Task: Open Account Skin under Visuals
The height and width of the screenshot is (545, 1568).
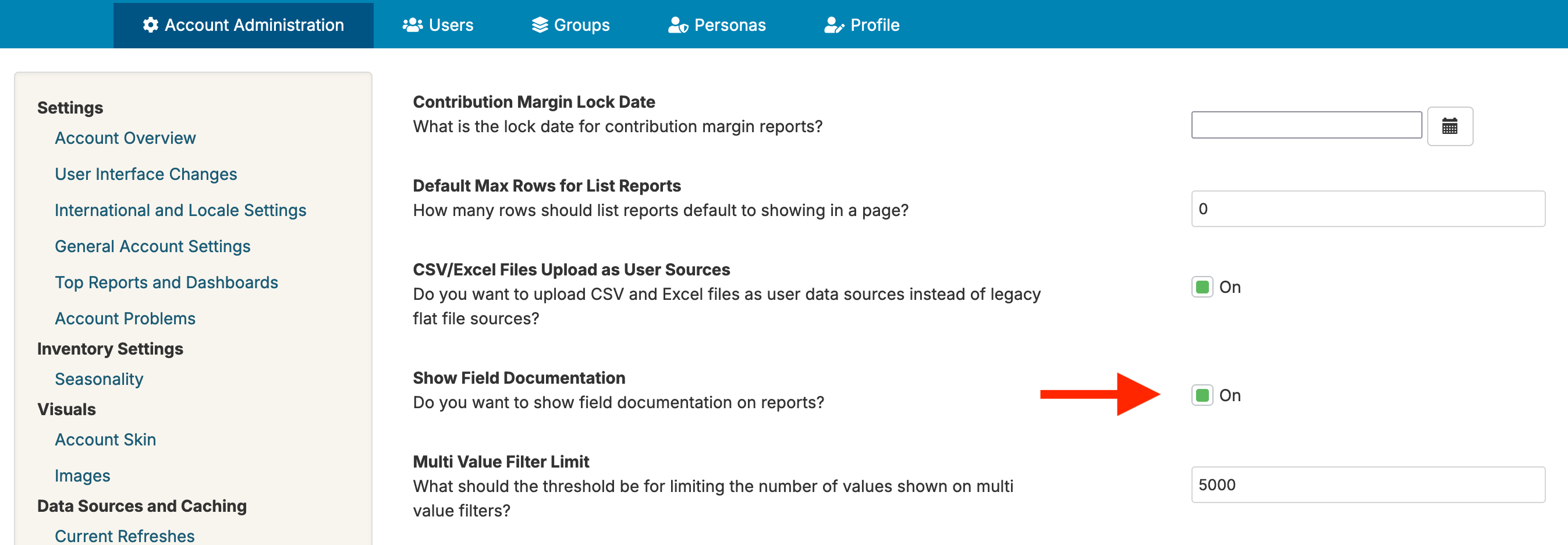Action: click(105, 440)
